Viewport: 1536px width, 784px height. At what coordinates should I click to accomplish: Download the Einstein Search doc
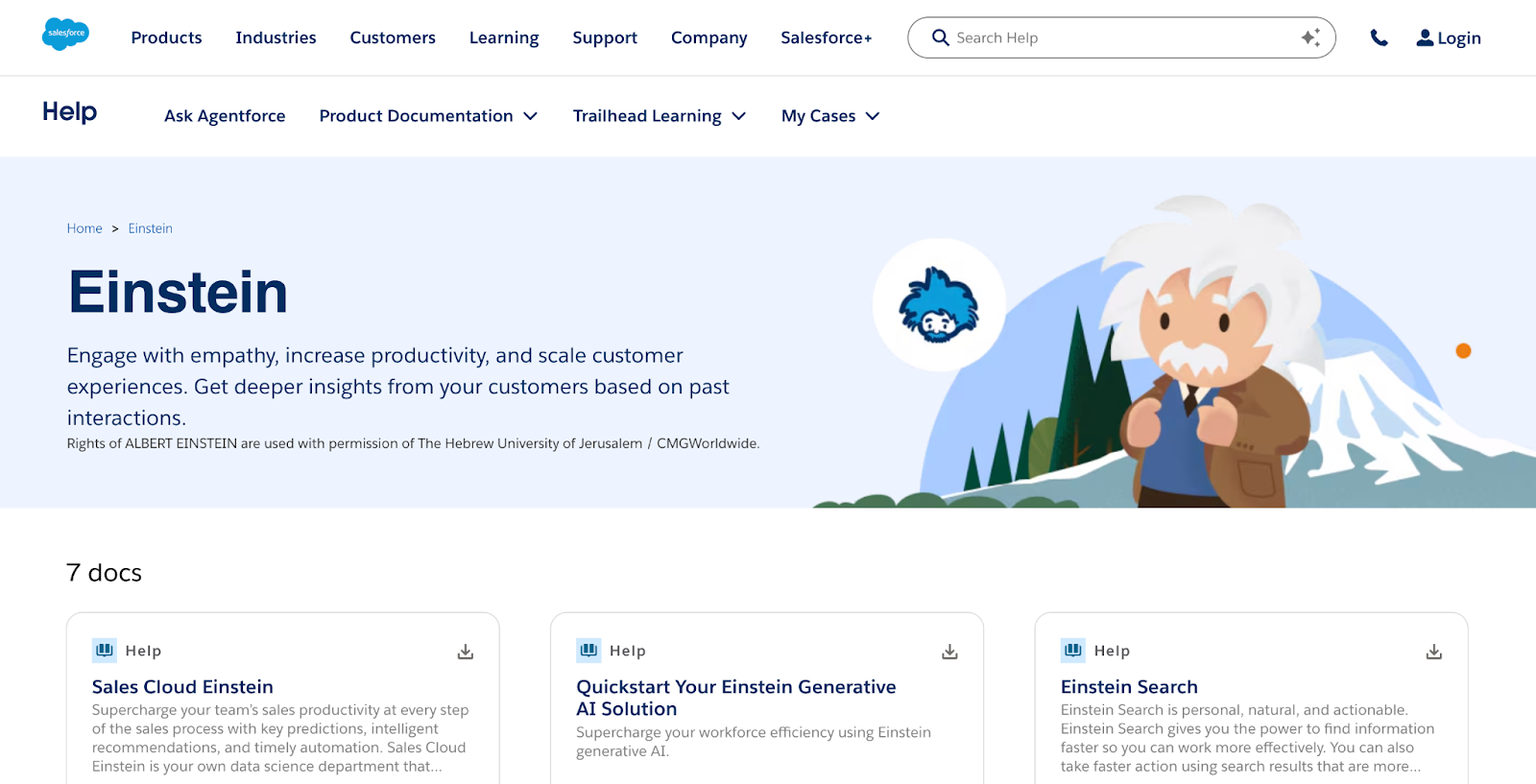1433,652
